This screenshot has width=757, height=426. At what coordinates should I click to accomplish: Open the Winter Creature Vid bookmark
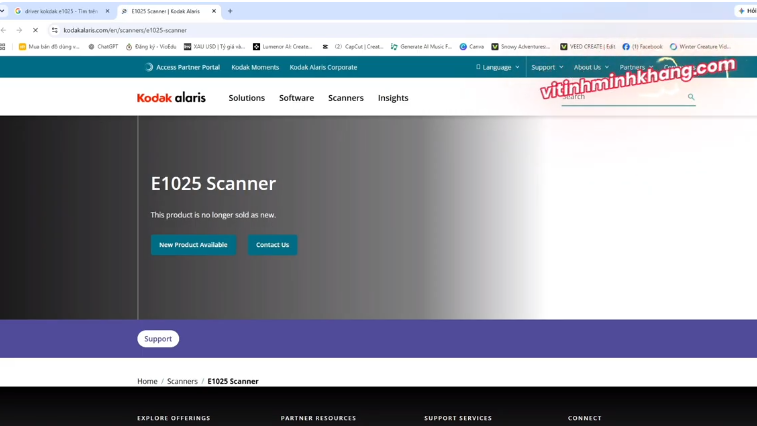(700, 47)
